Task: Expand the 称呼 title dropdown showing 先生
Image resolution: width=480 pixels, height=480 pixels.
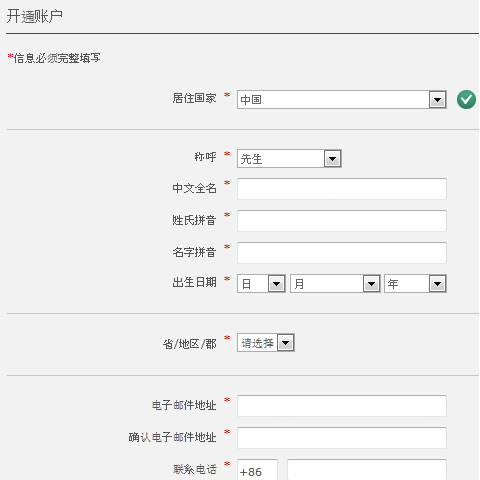Action: [x=289, y=158]
